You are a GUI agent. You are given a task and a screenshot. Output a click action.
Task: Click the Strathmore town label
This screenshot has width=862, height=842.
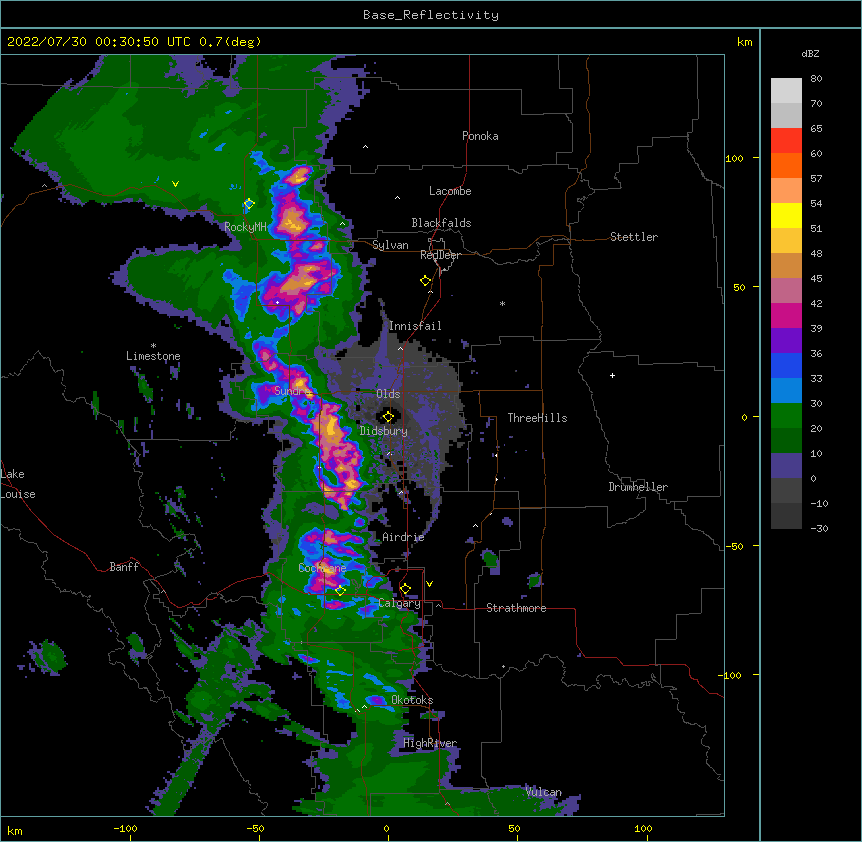pyautogui.click(x=516, y=608)
